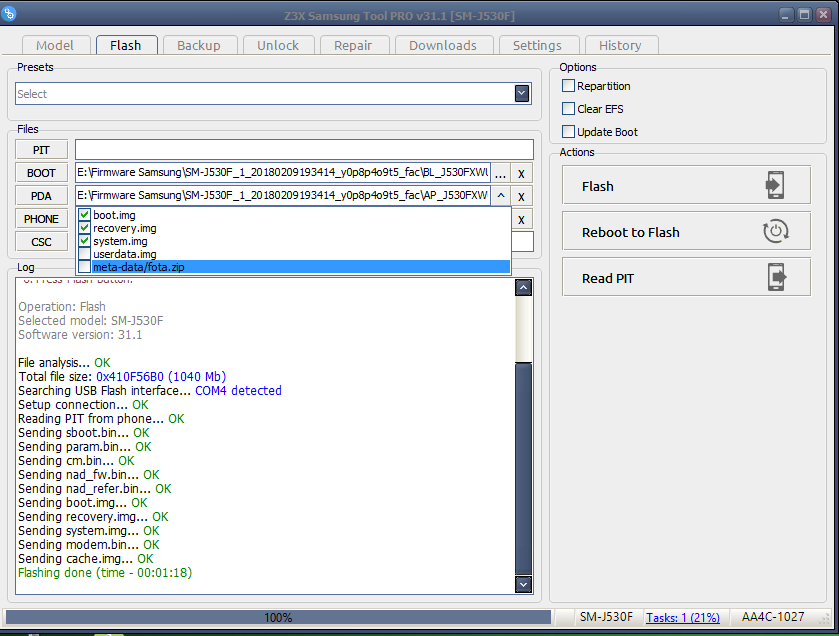Switch to the Model tab
Viewport: 839px width, 636px height.
click(55, 45)
